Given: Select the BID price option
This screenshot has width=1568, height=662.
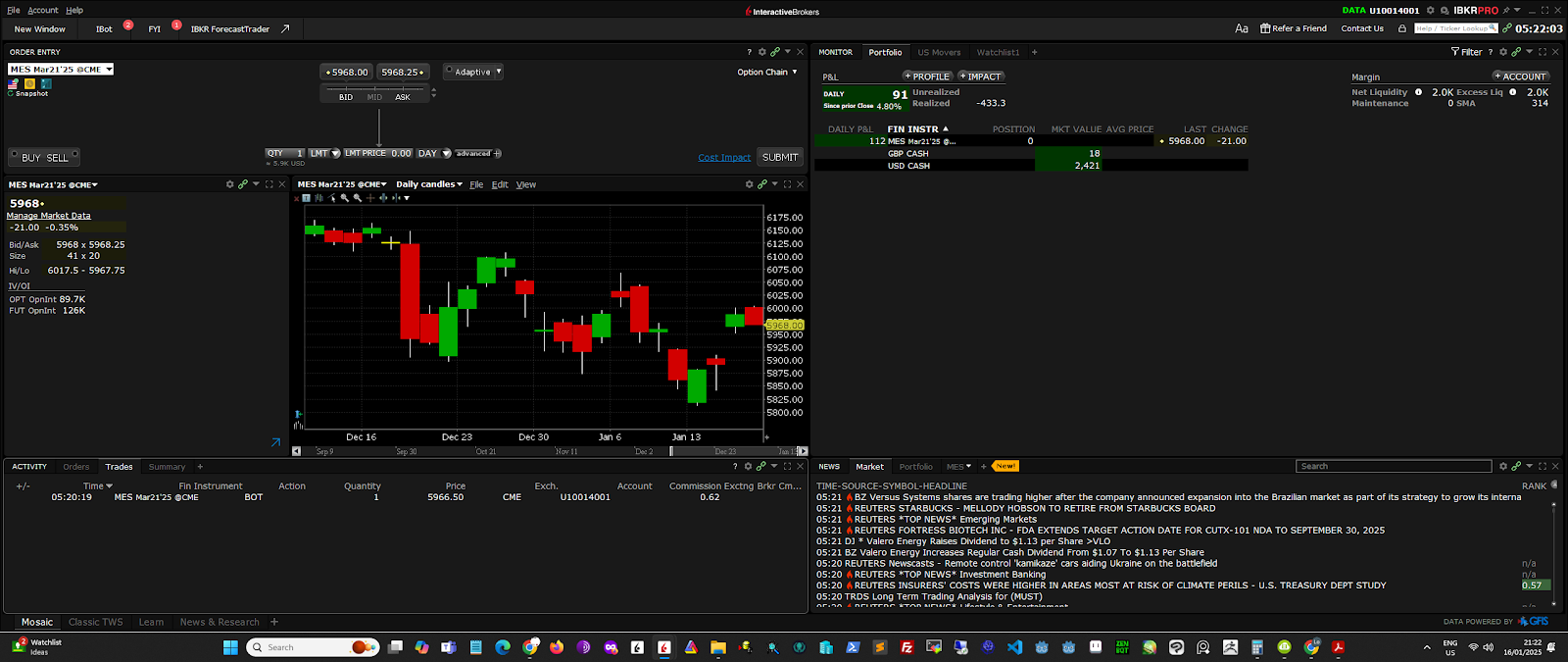Looking at the screenshot, I should [346, 97].
